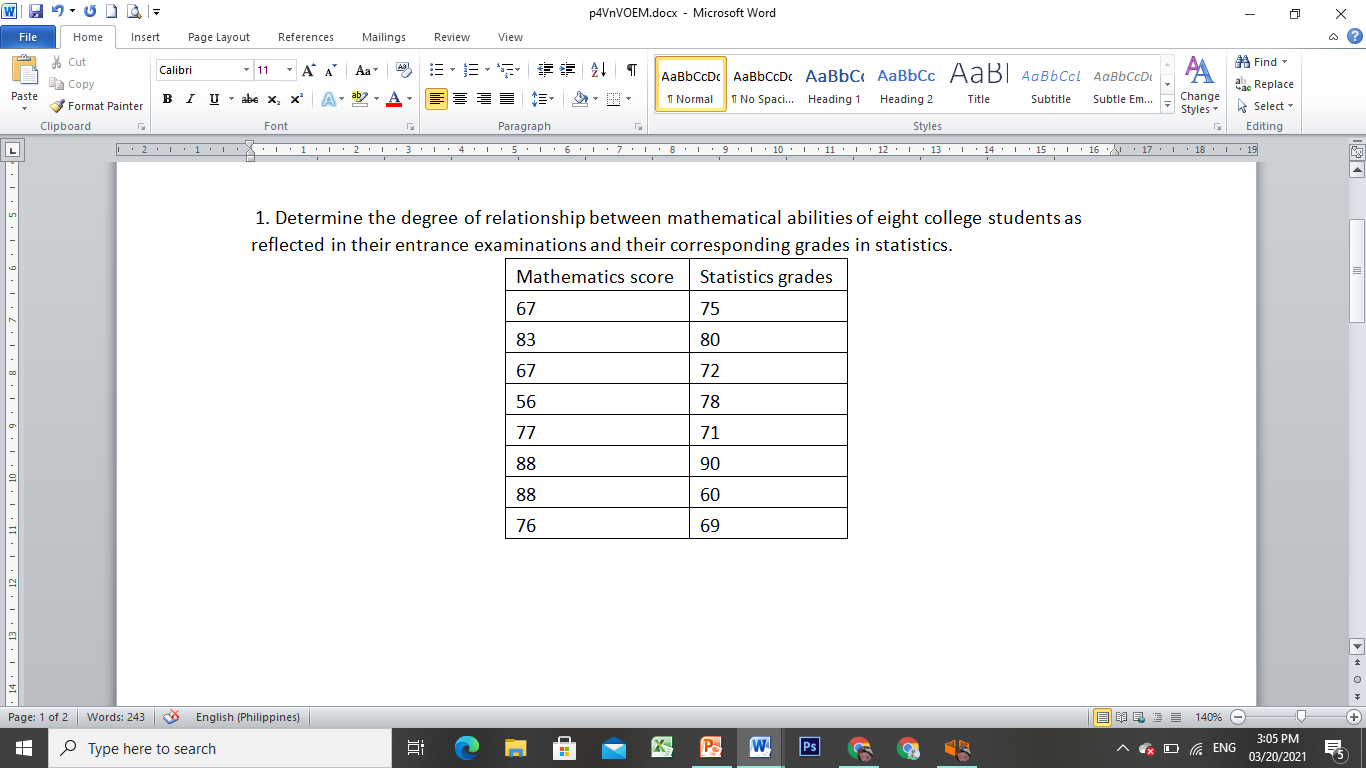Open the font size dropdown
1366x768 pixels.
(x=290, y=70)
